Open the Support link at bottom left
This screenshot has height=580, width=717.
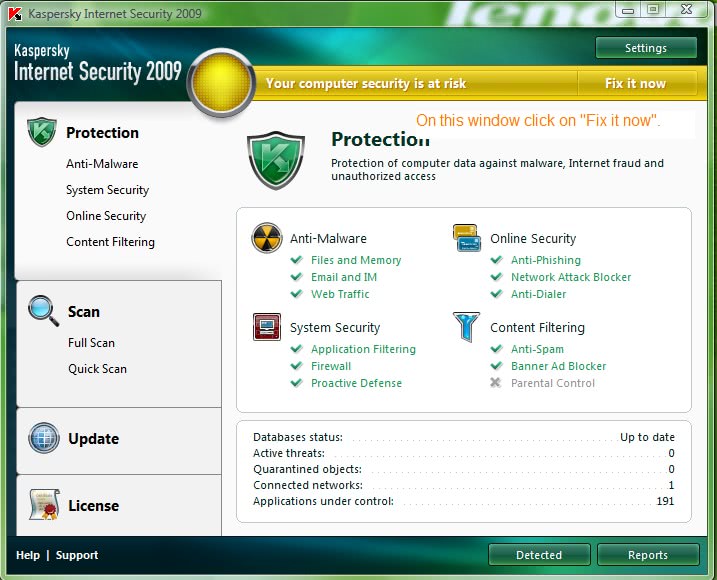[77, 555]
